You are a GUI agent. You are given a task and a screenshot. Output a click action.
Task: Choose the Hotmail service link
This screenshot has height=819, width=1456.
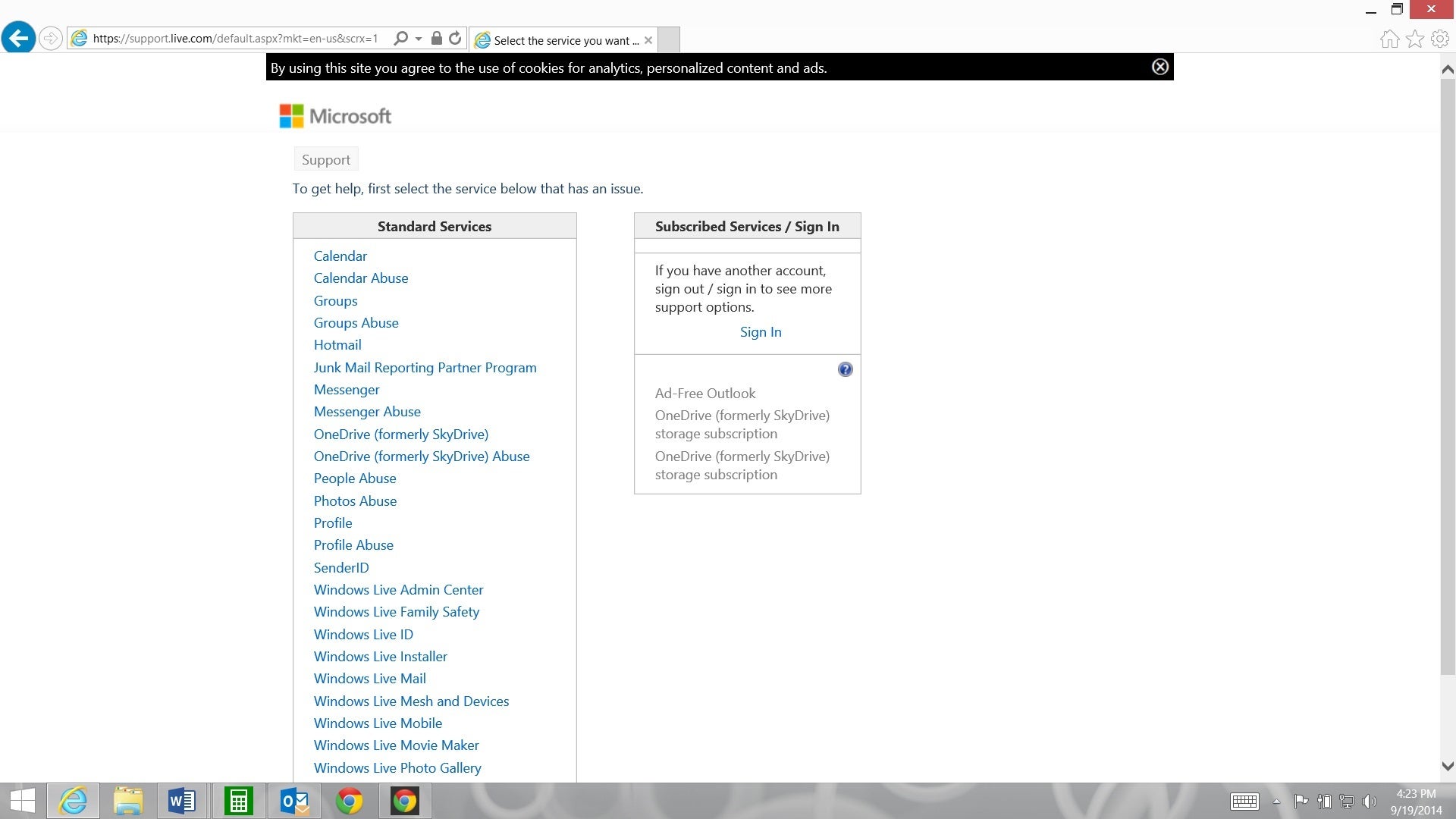pos(337,345)
